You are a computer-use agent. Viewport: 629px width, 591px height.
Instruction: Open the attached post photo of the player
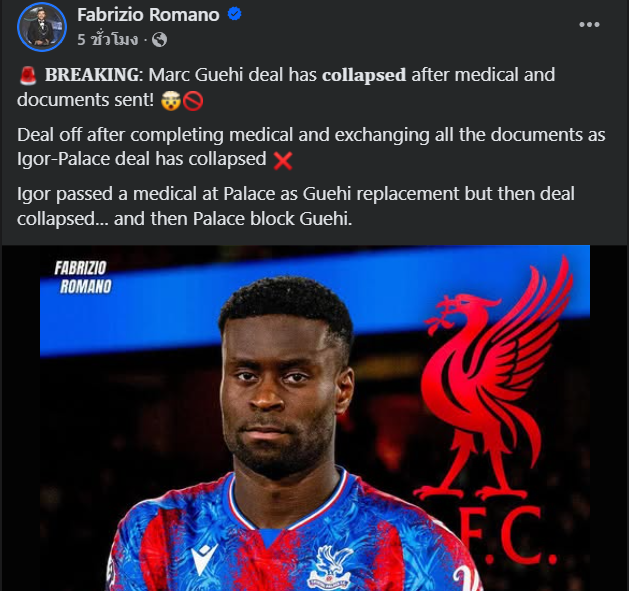coord(315,418)
